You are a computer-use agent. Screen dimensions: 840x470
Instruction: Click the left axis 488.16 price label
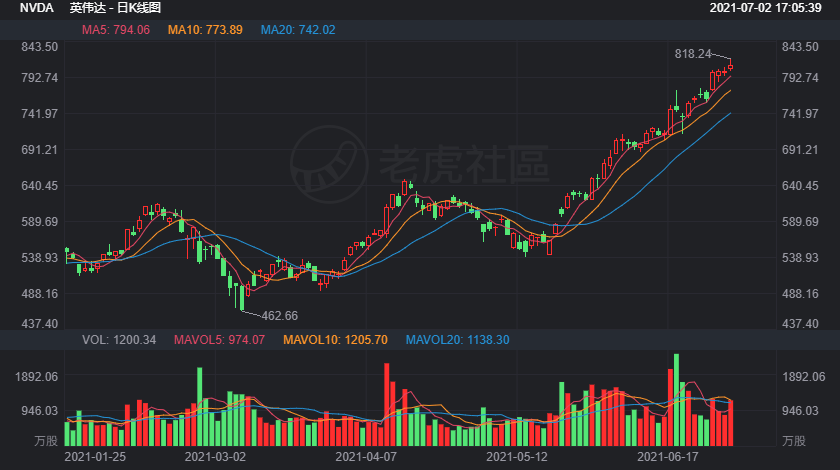coord(40,294)
